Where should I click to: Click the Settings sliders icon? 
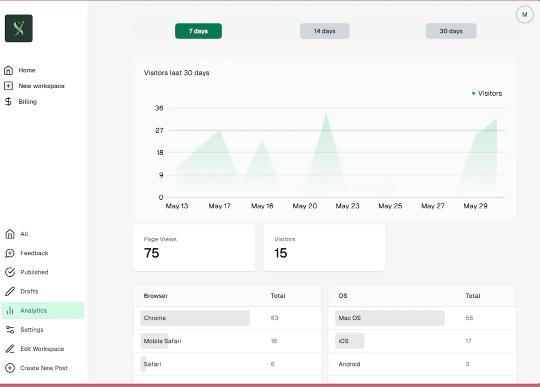click(x=10, y=330)
